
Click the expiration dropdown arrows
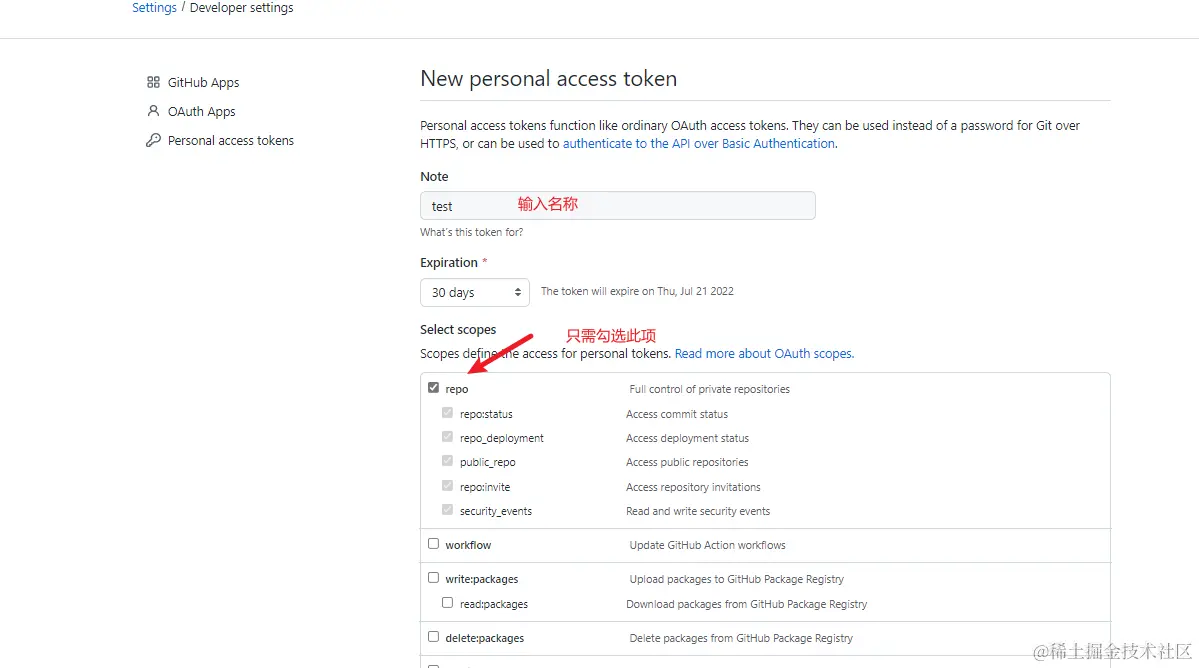coord(518,292)
